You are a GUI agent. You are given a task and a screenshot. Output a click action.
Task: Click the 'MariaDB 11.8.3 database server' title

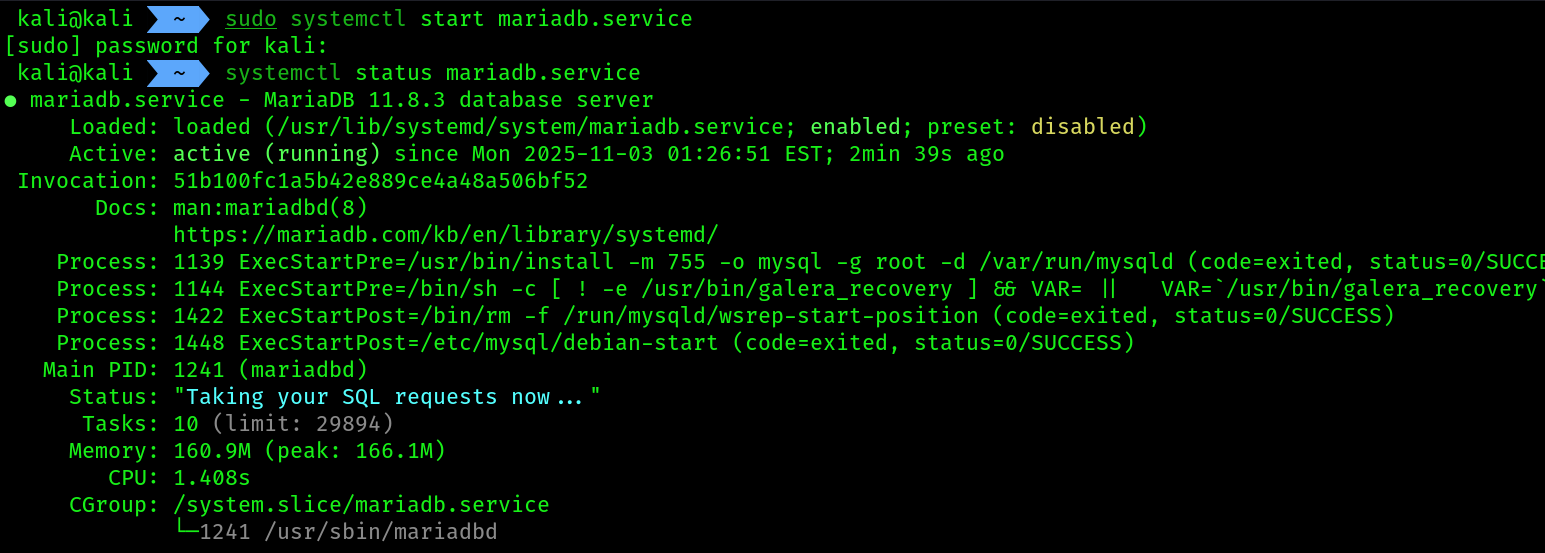(x=459, y=100)
